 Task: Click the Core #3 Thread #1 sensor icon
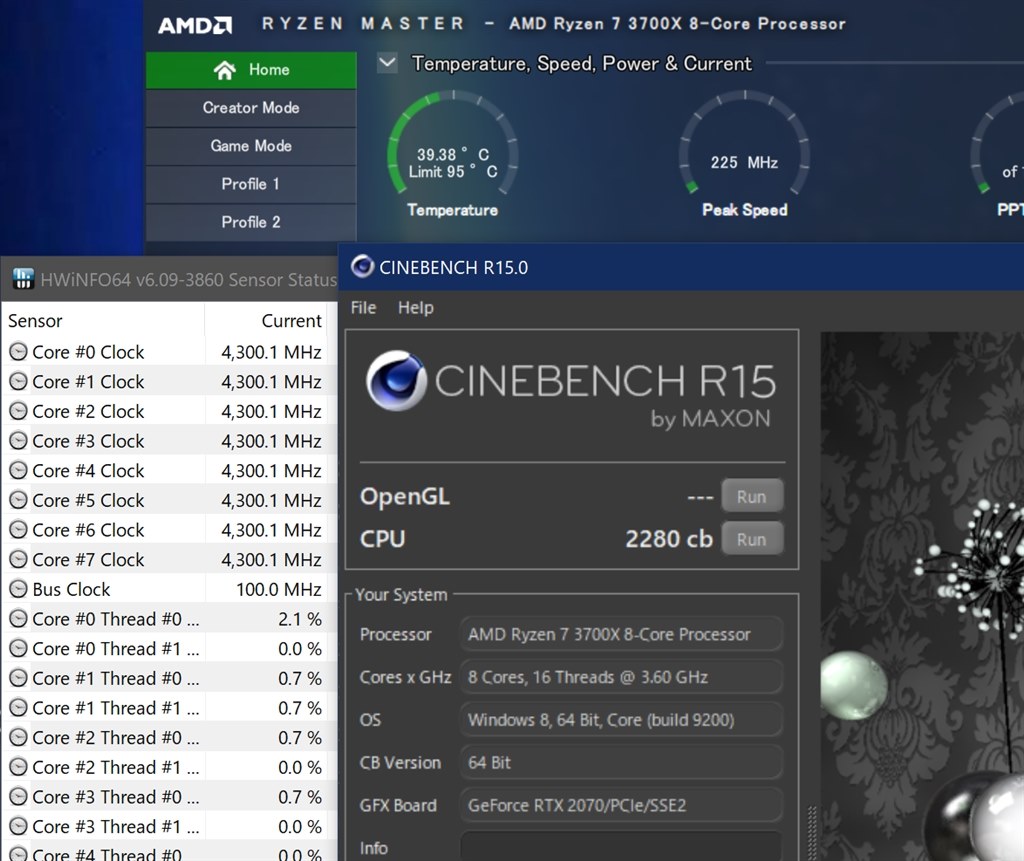pyautogui.click(x=18, y=826)
